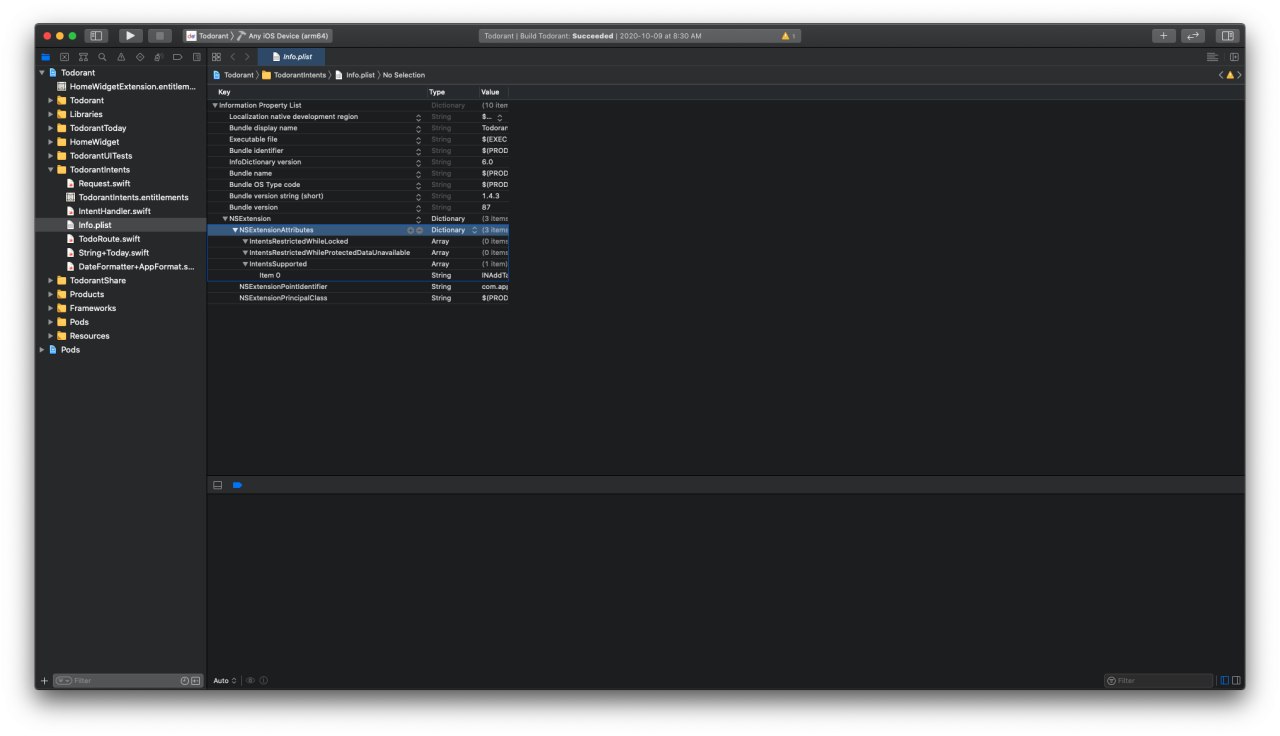Show only source-controlled files filter
This screenshot has width=1280, height=736.
196,681
